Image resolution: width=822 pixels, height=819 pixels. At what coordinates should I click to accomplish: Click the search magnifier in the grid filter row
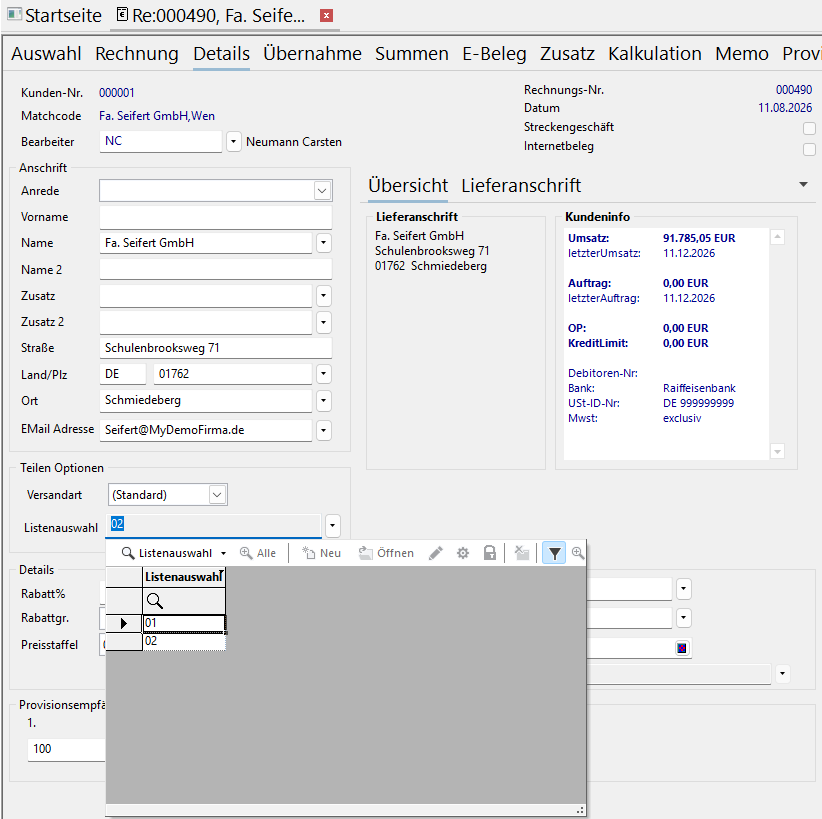pyautogui.click(x=155, y=601)
